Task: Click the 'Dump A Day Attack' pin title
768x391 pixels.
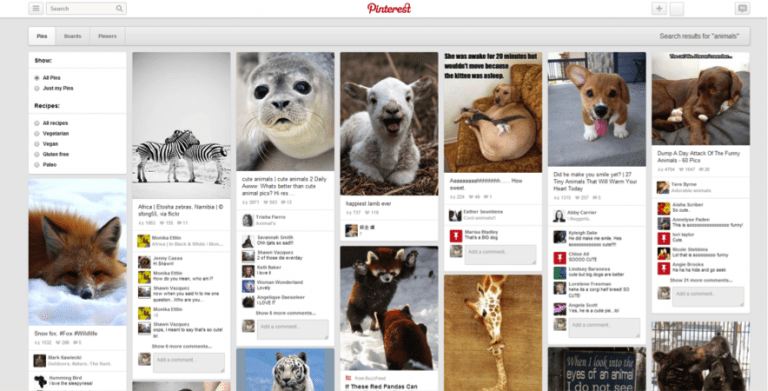Action: (698, 157)
